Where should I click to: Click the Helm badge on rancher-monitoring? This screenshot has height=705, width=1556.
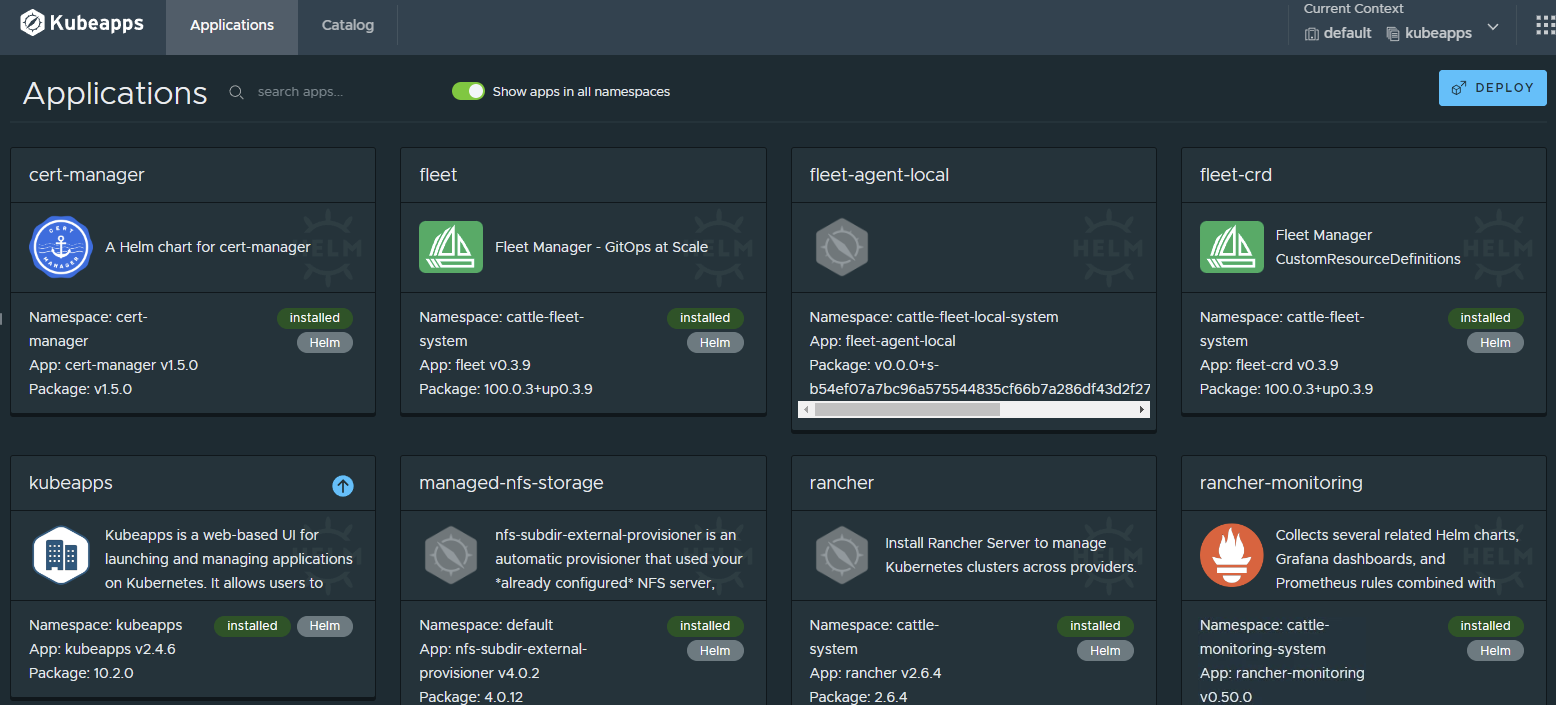pyautogui.click(x=1495, y=651)
